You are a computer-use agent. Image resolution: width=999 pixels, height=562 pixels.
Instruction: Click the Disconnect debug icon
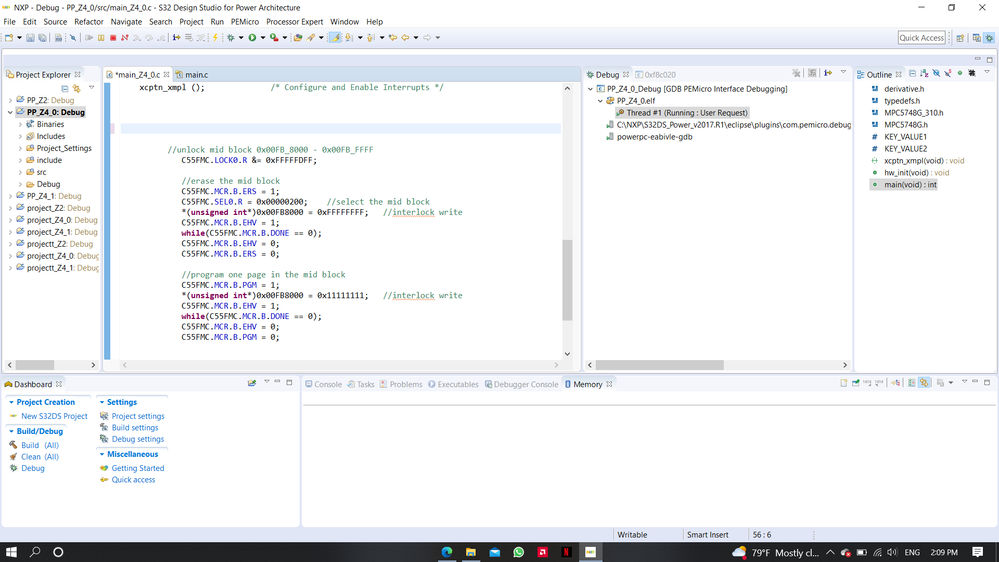124,38
